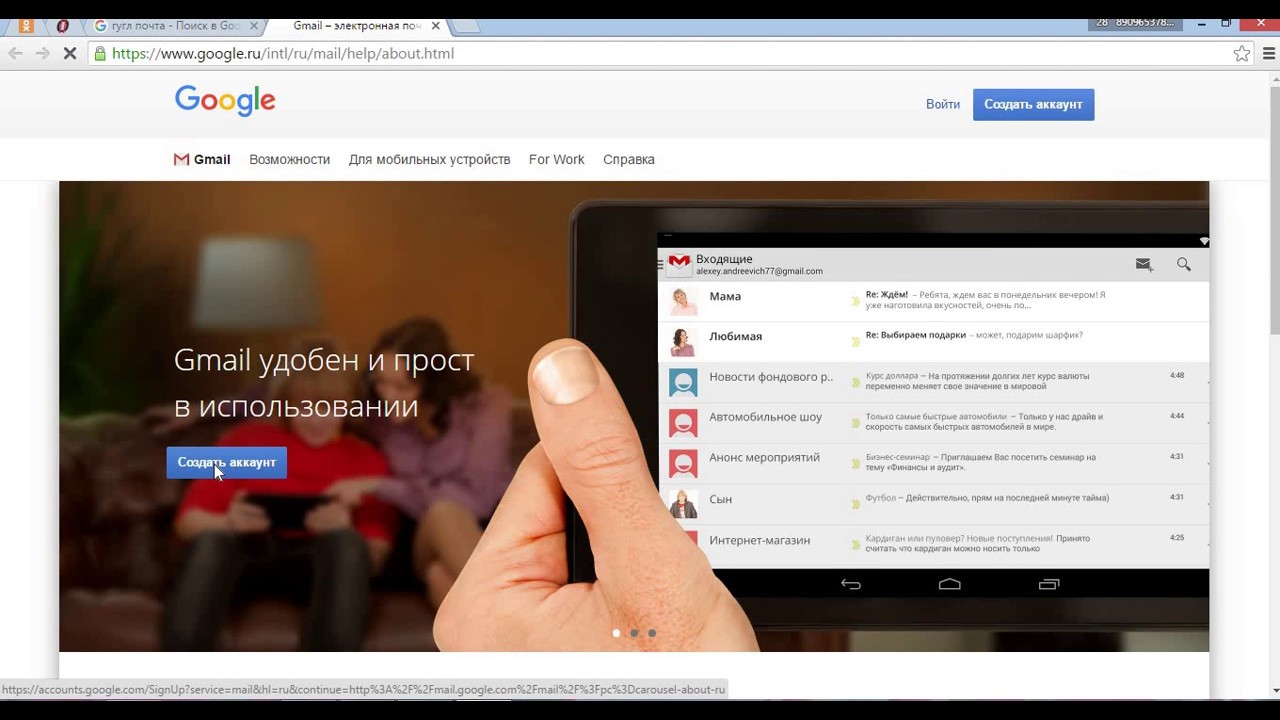This screenshot has height=720, width=1280.
Task: Click the Re: Выбираем подарки subject
Action: pyautogui.click(x=916, y=335)
